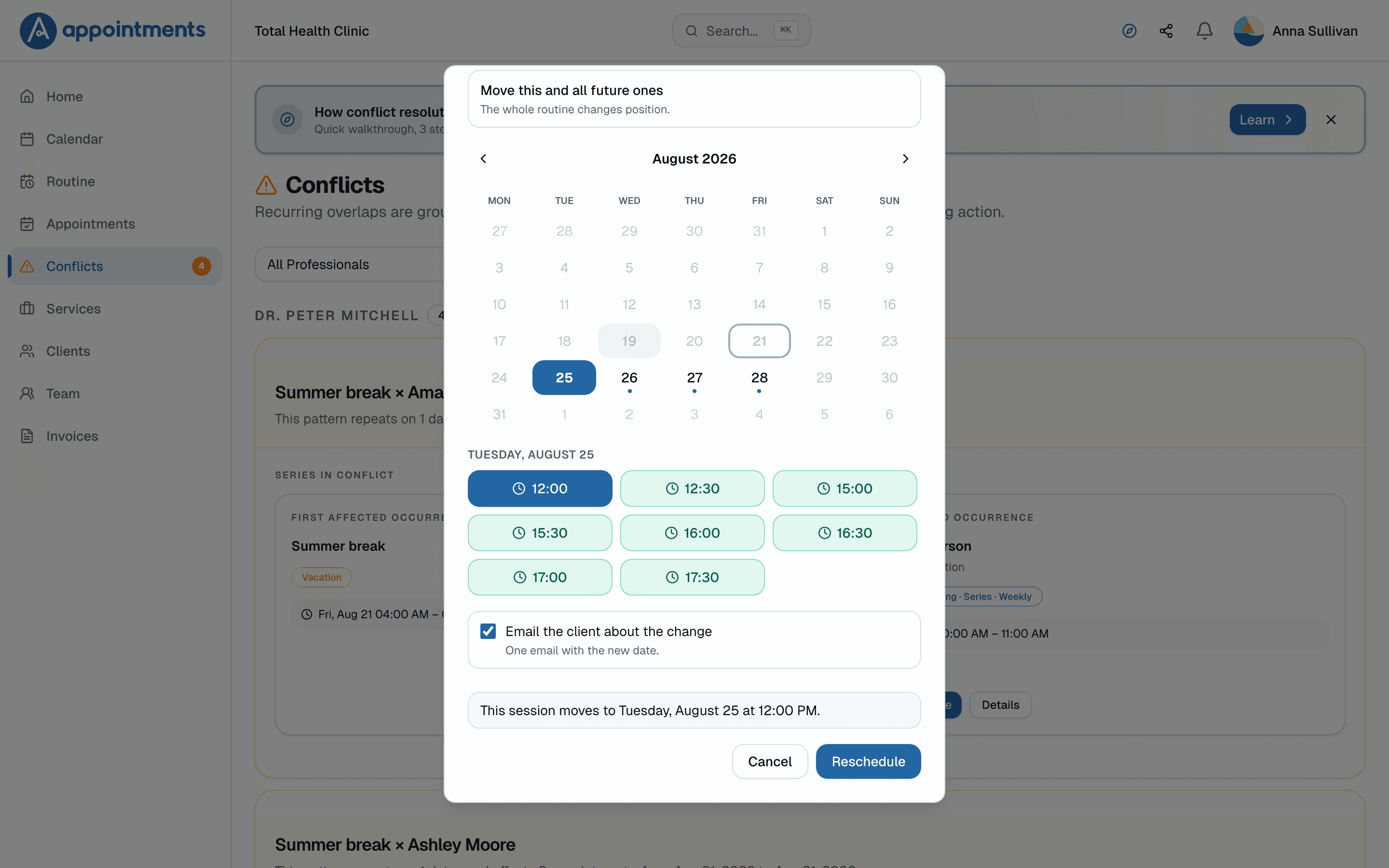The image size is (1389, 868).
Task: Open Appointments in sidebar
Action: [115, 224]
